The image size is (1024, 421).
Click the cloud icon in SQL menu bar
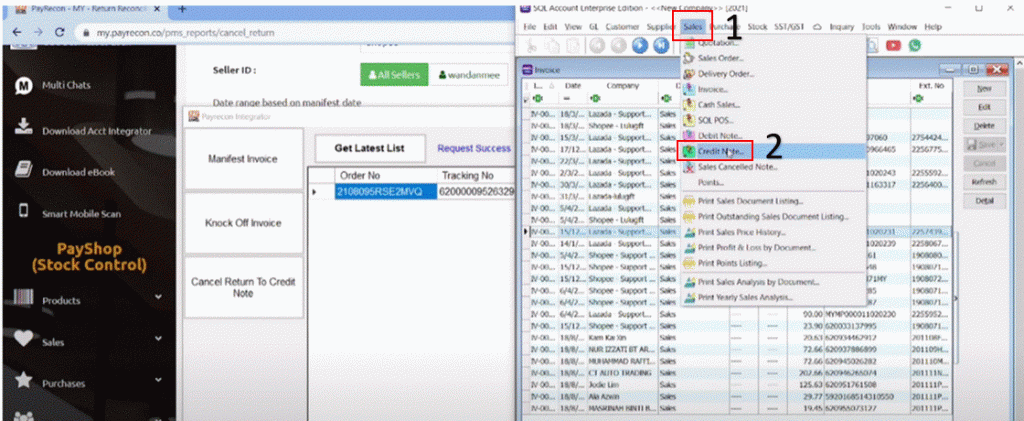click(817, 27)
